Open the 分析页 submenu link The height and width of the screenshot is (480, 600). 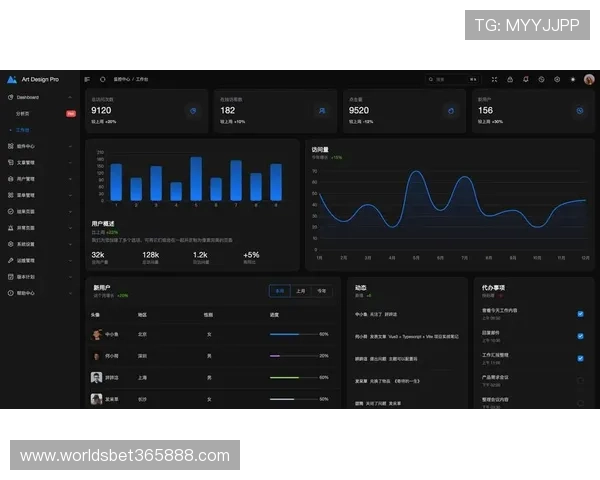point(23,114)
